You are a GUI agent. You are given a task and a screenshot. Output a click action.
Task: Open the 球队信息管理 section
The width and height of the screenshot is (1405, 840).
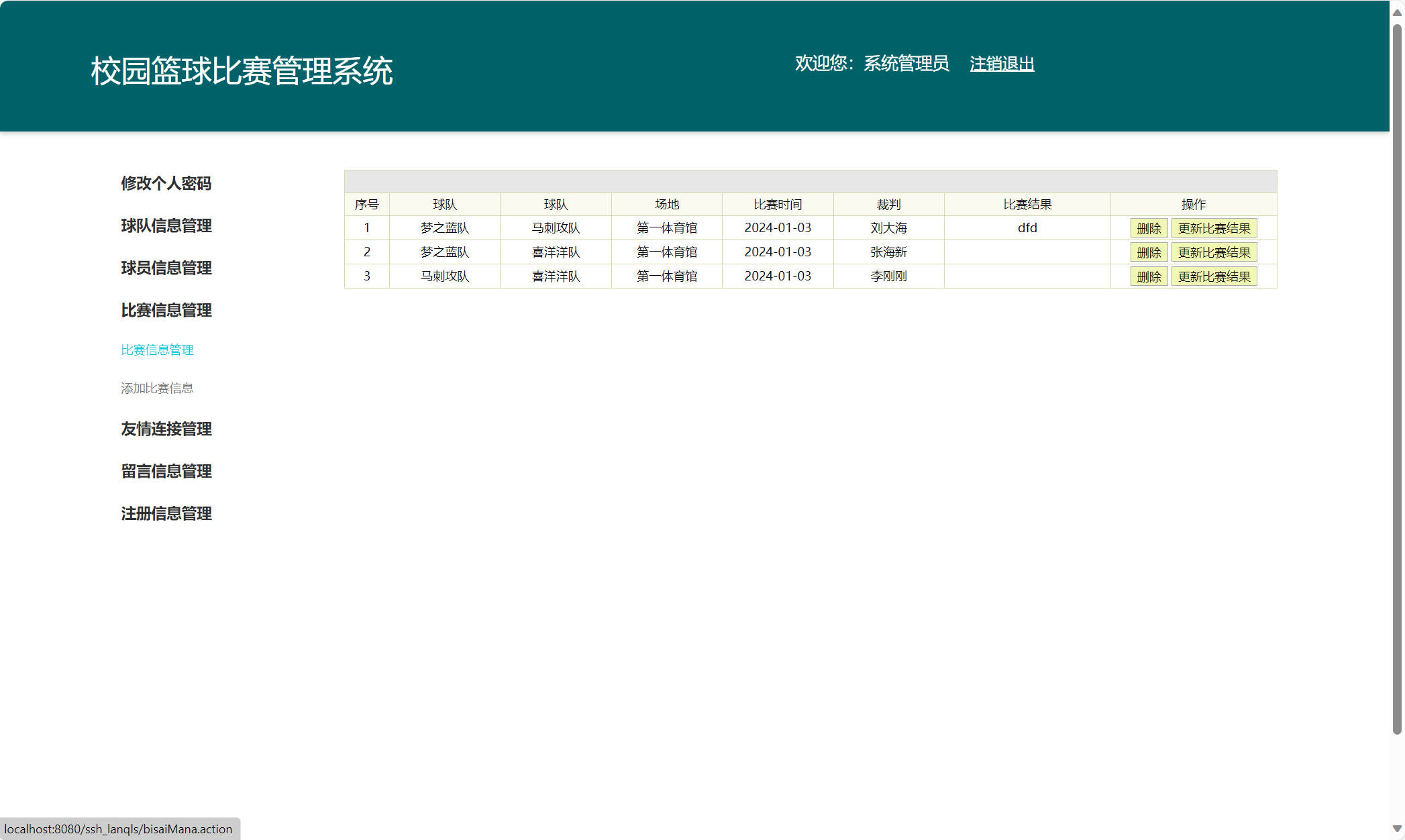coord(165,226)
